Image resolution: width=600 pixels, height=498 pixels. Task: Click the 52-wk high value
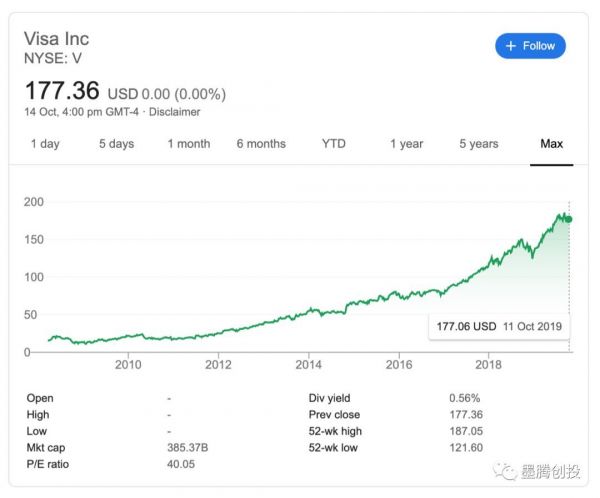tap(466, 431)
